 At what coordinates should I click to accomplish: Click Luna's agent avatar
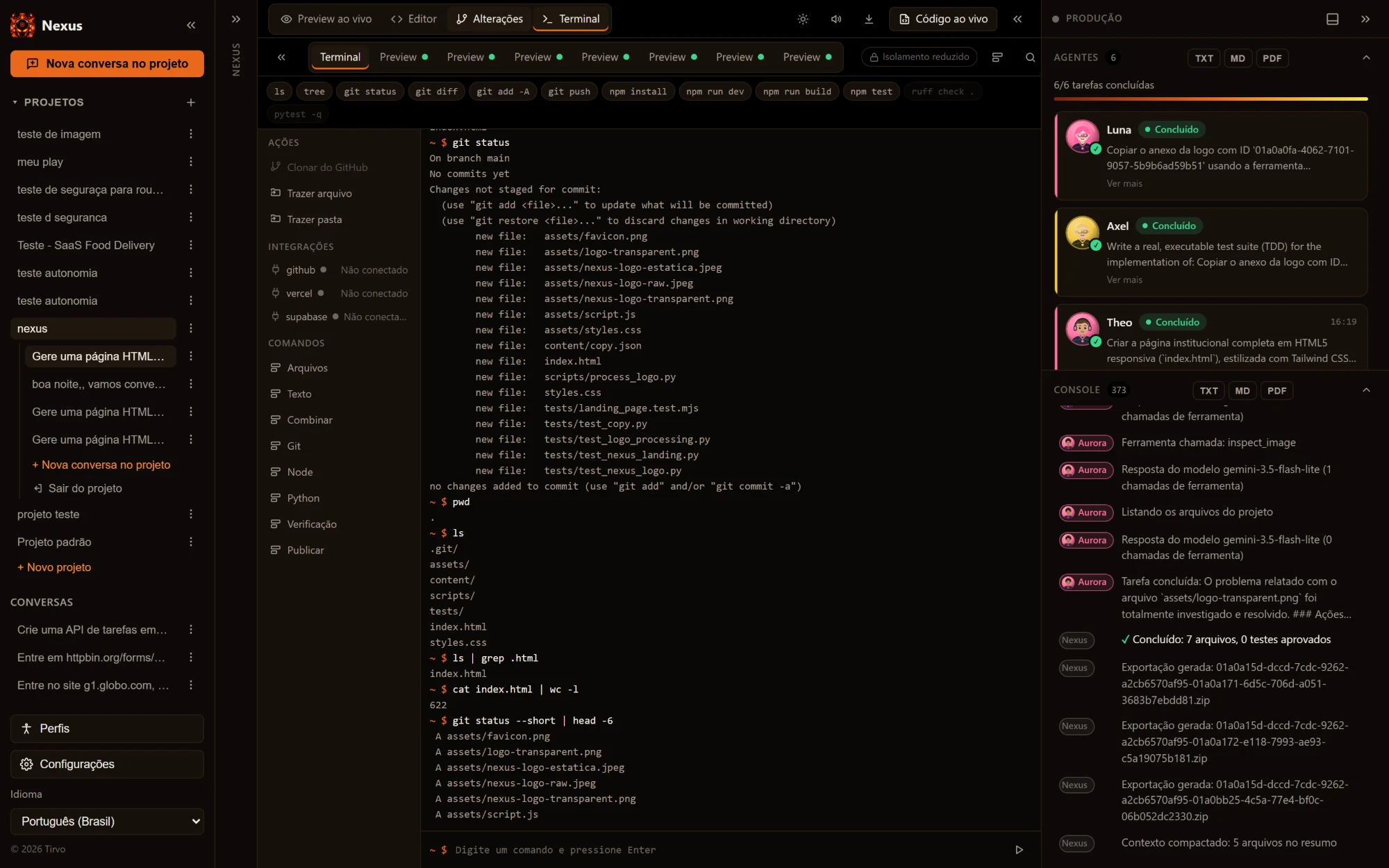pyautogui.click(x=1082, y=136)
